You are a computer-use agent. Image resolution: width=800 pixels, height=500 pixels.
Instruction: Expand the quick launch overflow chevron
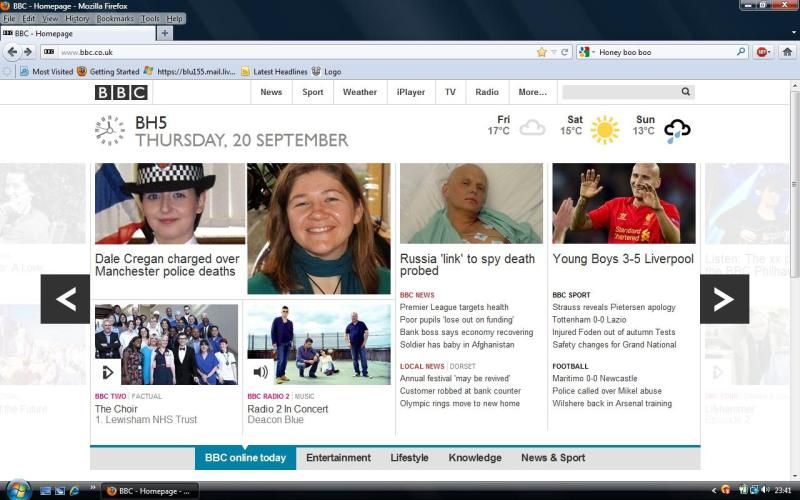[x=92, y=487]
